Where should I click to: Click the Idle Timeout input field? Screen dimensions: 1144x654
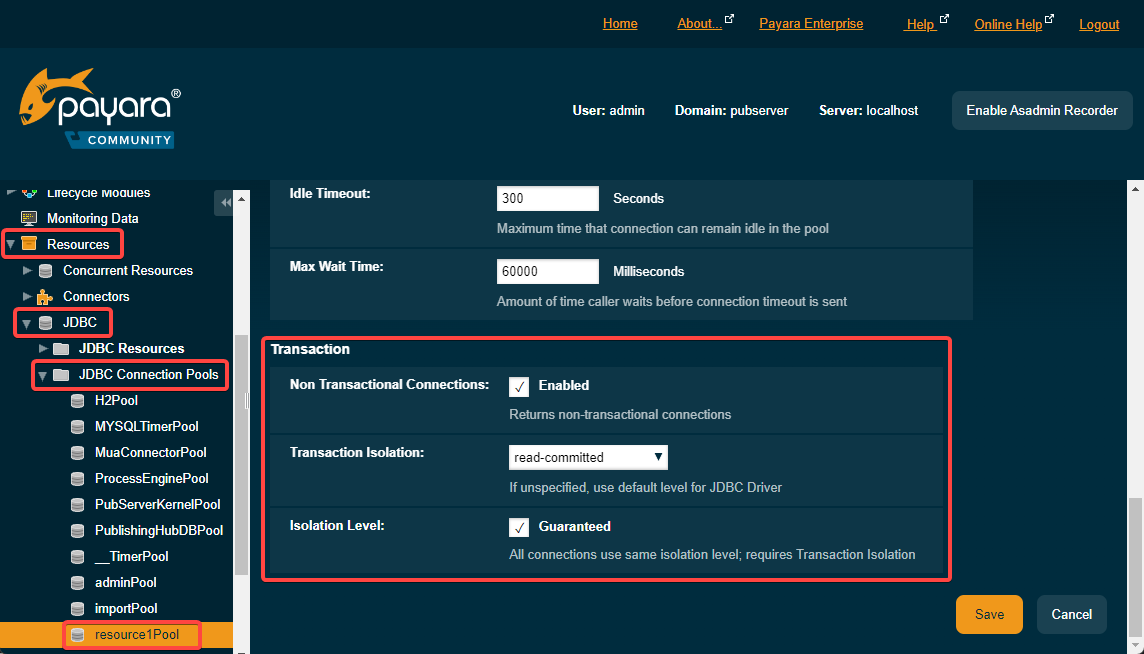[547, 198]
